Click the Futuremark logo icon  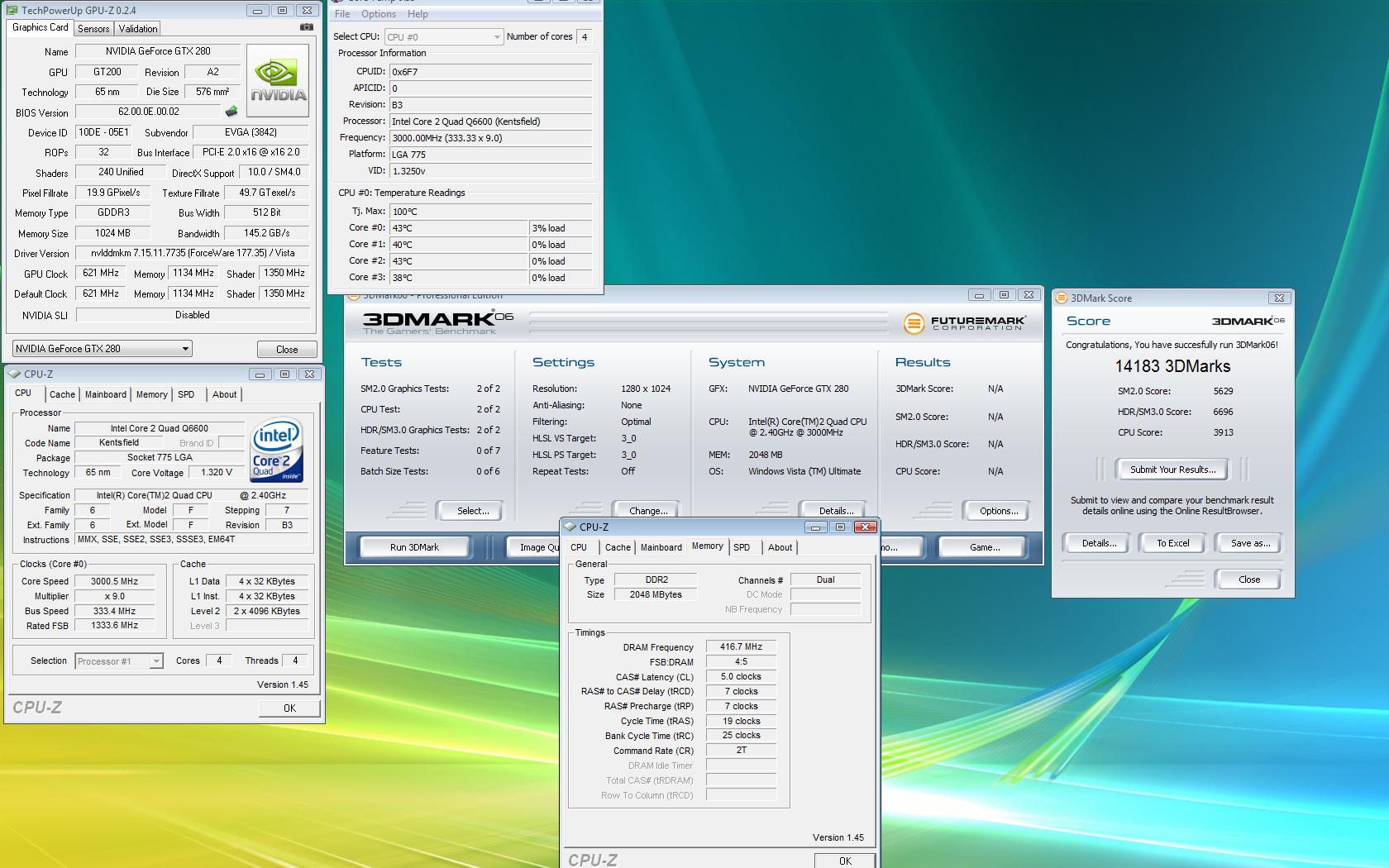click(x=914, y=323)
